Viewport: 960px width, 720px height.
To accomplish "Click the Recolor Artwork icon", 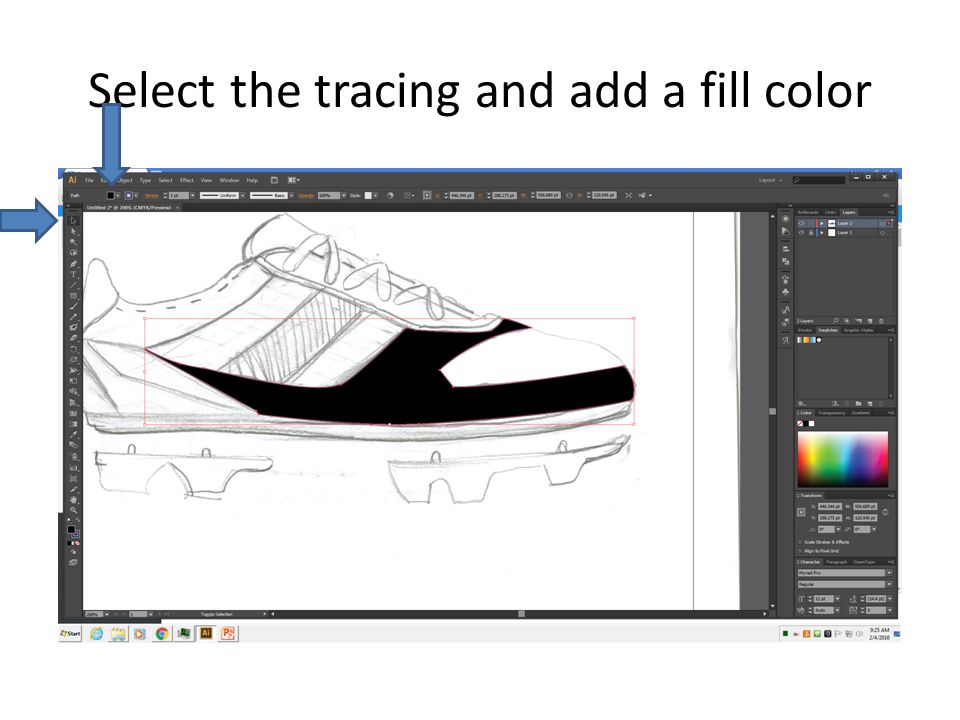I will 390,195.
